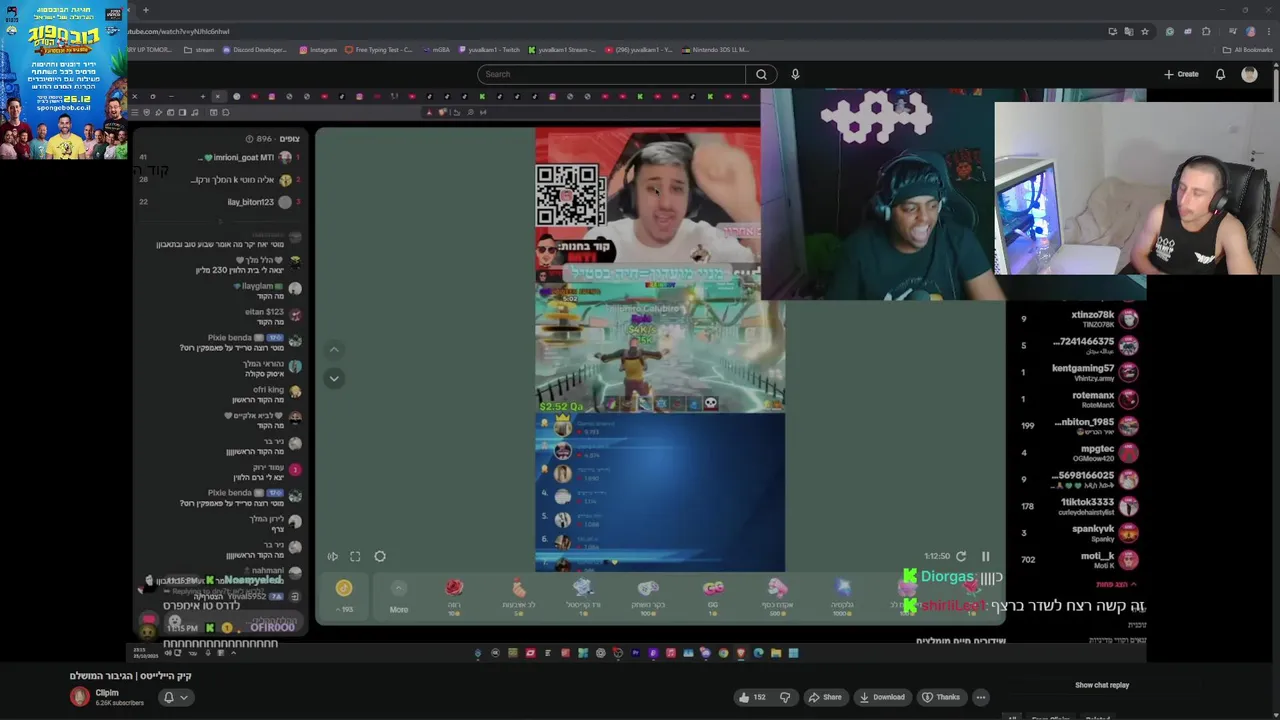Open the Nintendo 3DS bookmark
The image size is (1280, 720).
(x=714, y=50)
